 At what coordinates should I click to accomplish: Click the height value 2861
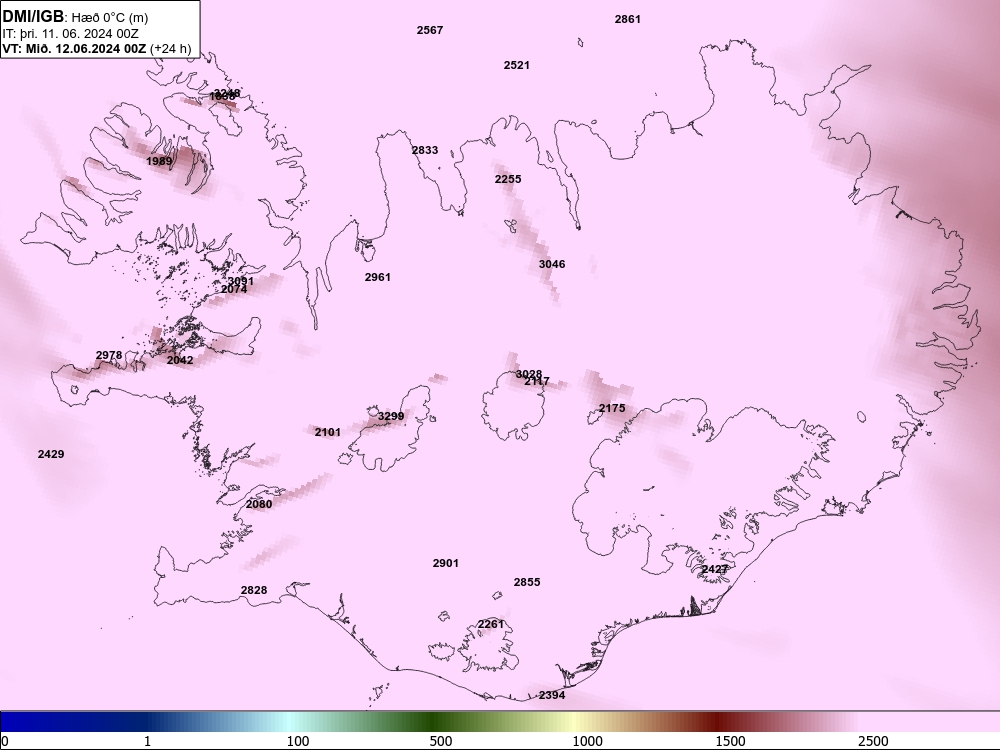(x=628, y=19)
